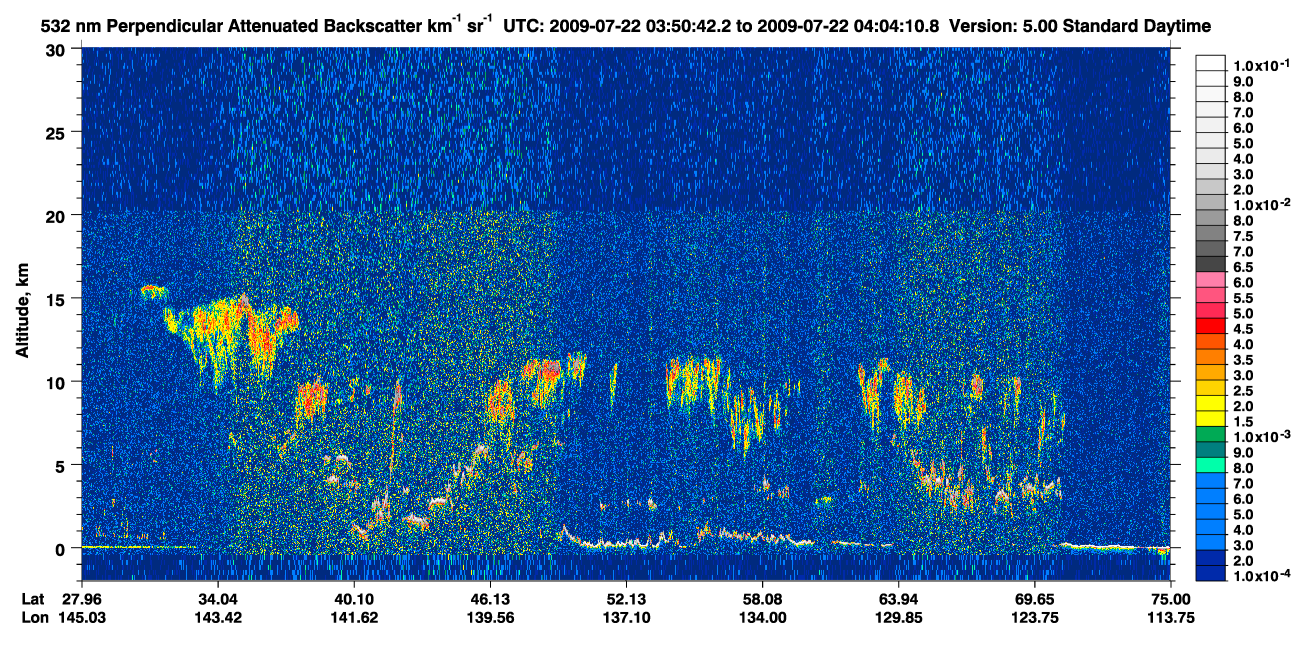
Task: Click the altitude tick label '30'
Action: coord(57,49)
